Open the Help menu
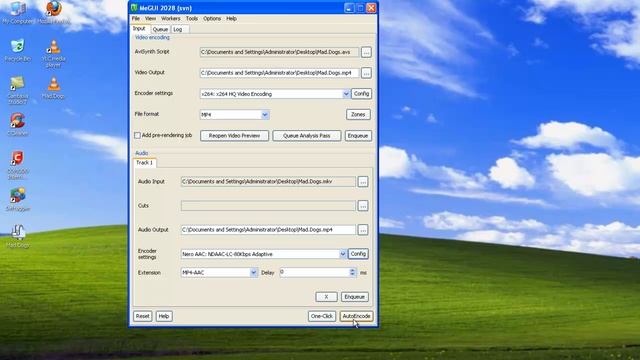This screenshot has height=360, width=640. pos(231,19)
